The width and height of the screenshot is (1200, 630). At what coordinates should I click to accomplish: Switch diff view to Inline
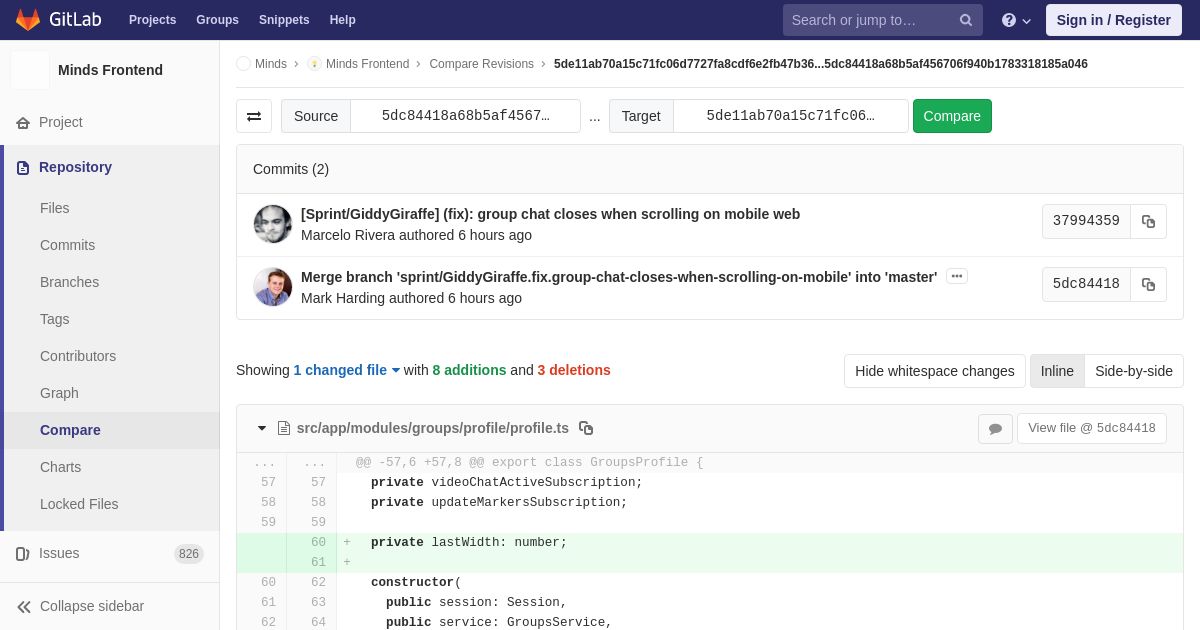pyautogui.click(x=1056, y=371)
